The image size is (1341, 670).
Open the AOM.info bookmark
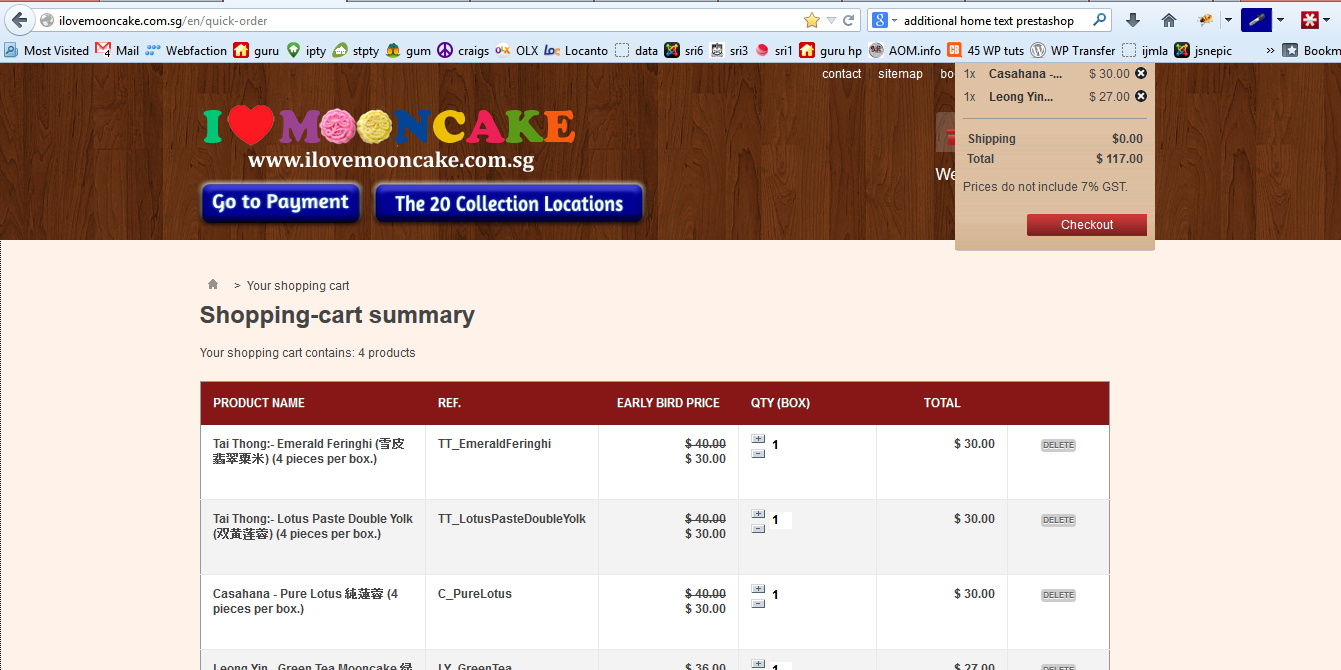click(x=905, y=50)
